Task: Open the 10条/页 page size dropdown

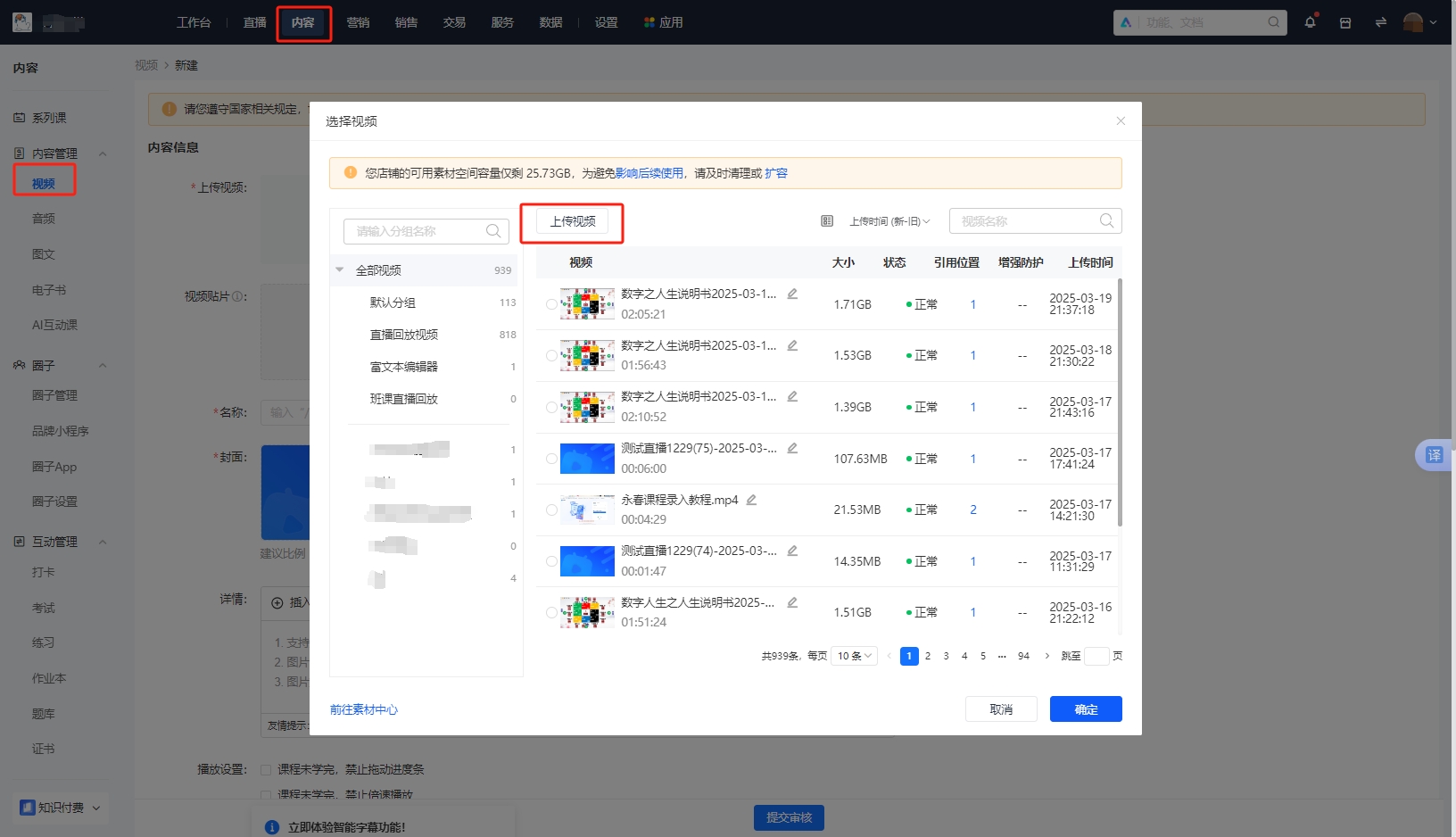Action: pyautogui.click(x=853, y=656)
